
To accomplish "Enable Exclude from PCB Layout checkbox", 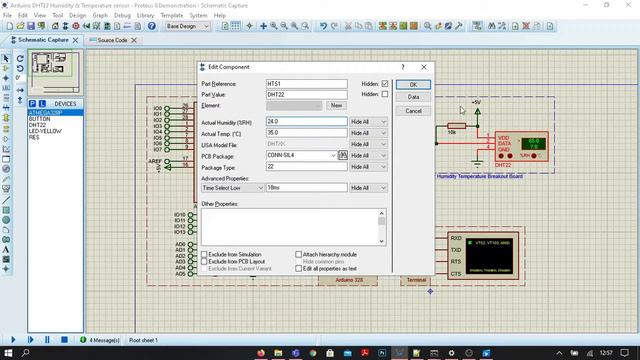I will (204, 261).
